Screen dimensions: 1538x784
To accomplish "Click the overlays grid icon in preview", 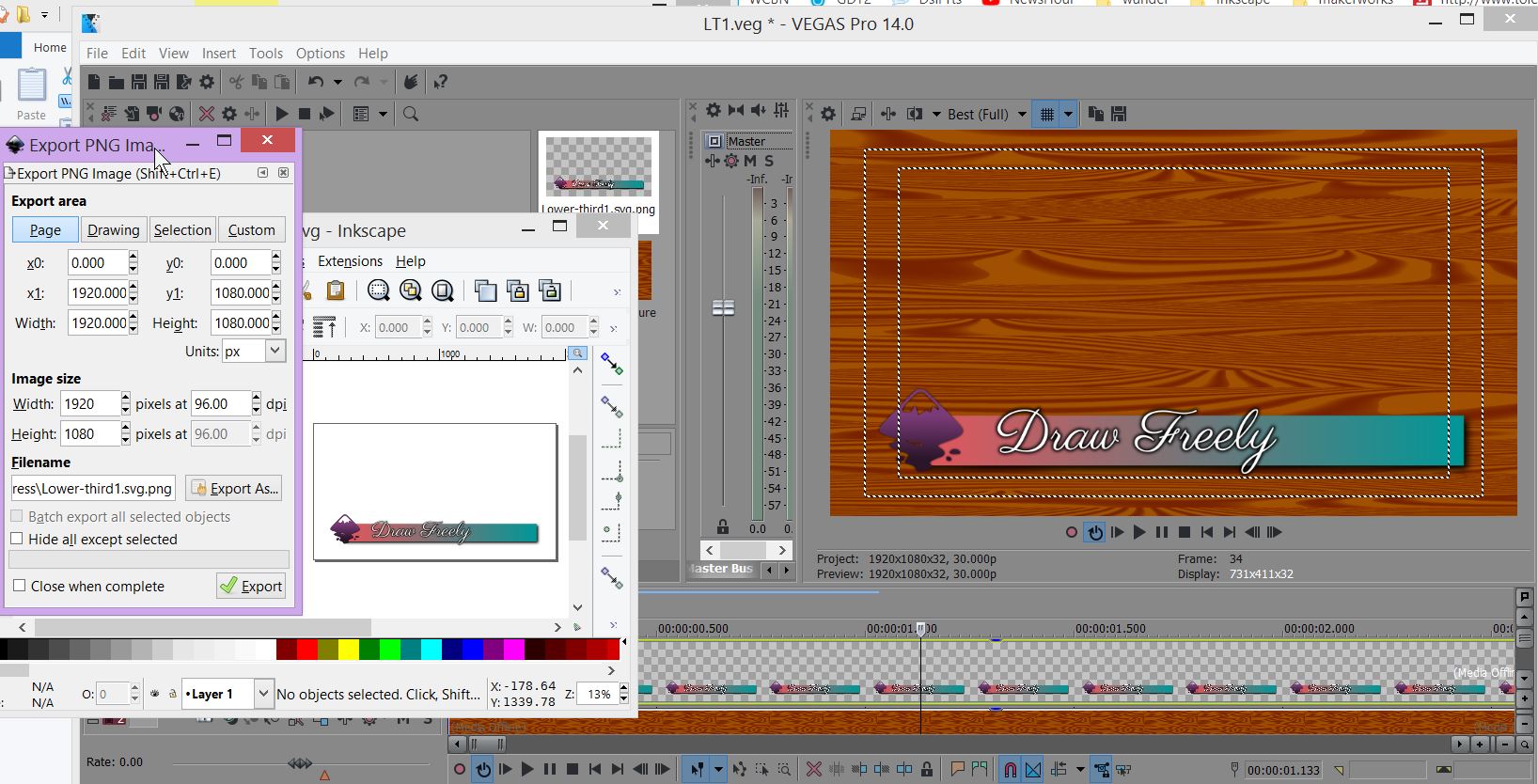I will pyautogui.click(x=1046, y=114).
